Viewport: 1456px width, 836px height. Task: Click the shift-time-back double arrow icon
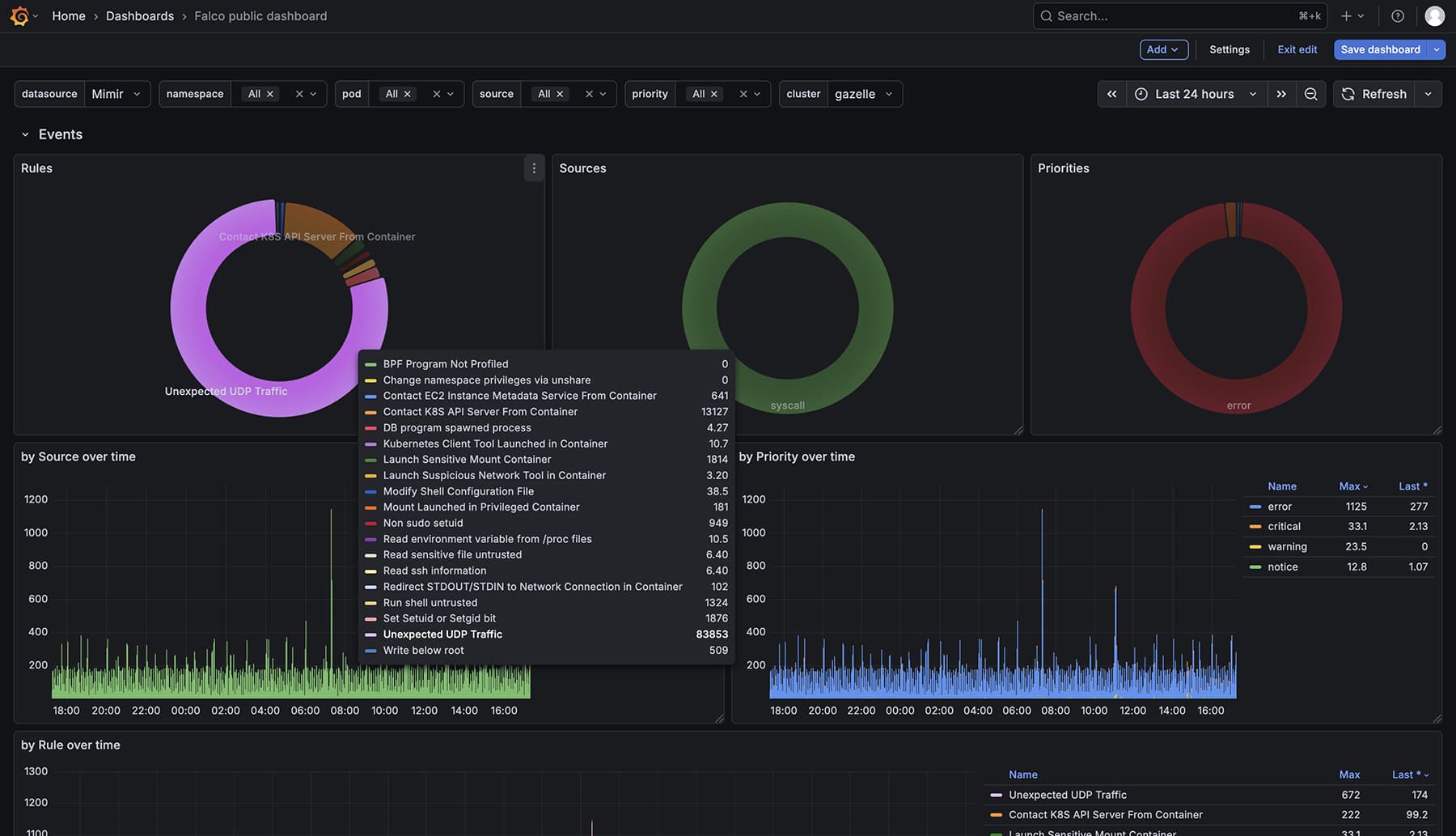click(x=1111, y=94)
